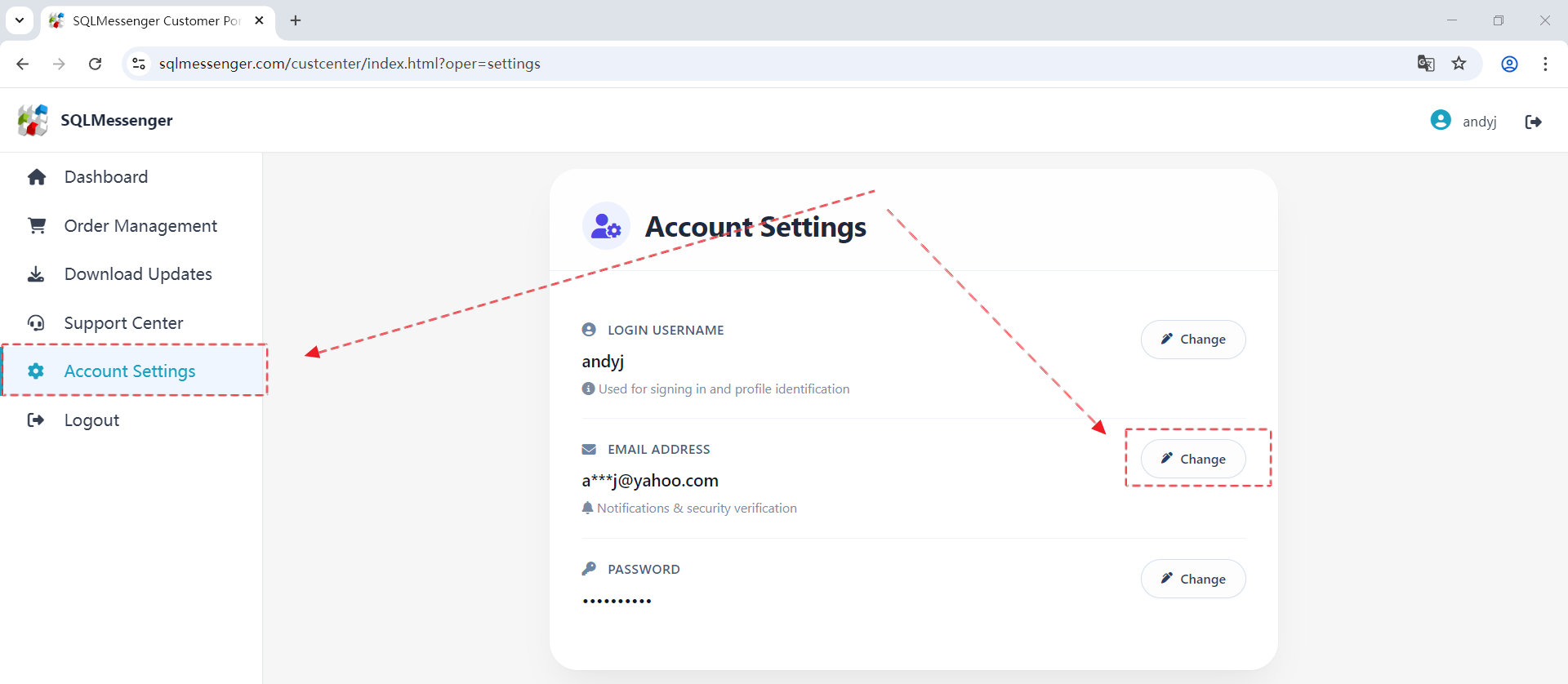Viewport: 1568px width, 684px height.
Task: Click the PASSWORD label
Action: tap(644, 569)
